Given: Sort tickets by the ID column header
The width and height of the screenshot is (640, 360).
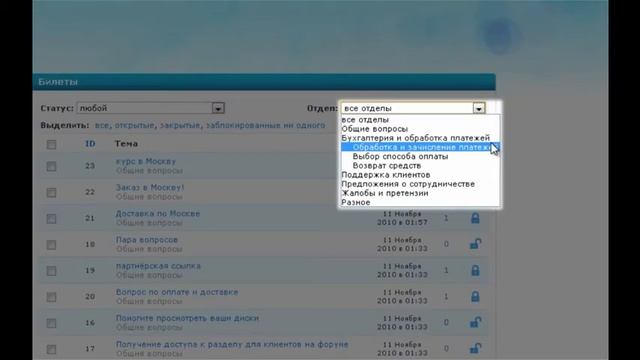Looking at the screenshot, I should [x=90, y=144].
